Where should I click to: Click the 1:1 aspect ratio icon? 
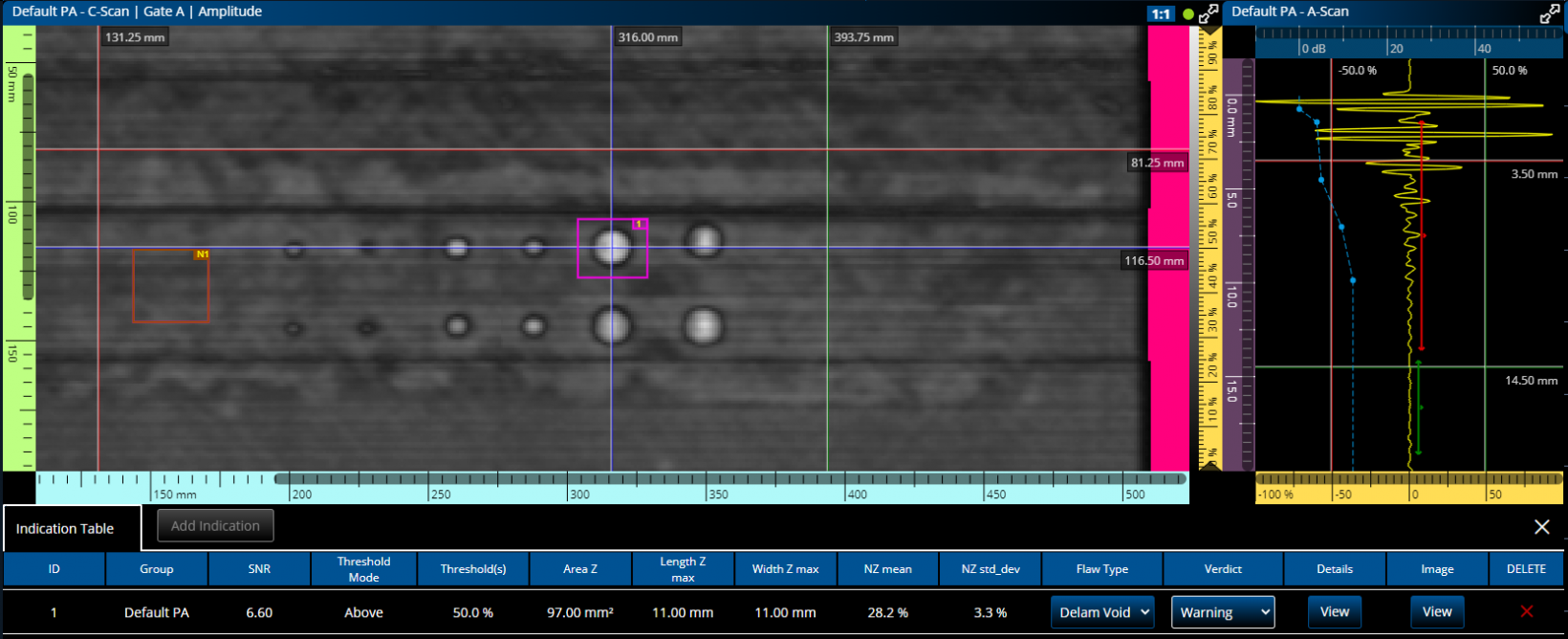click(1161, 14)
